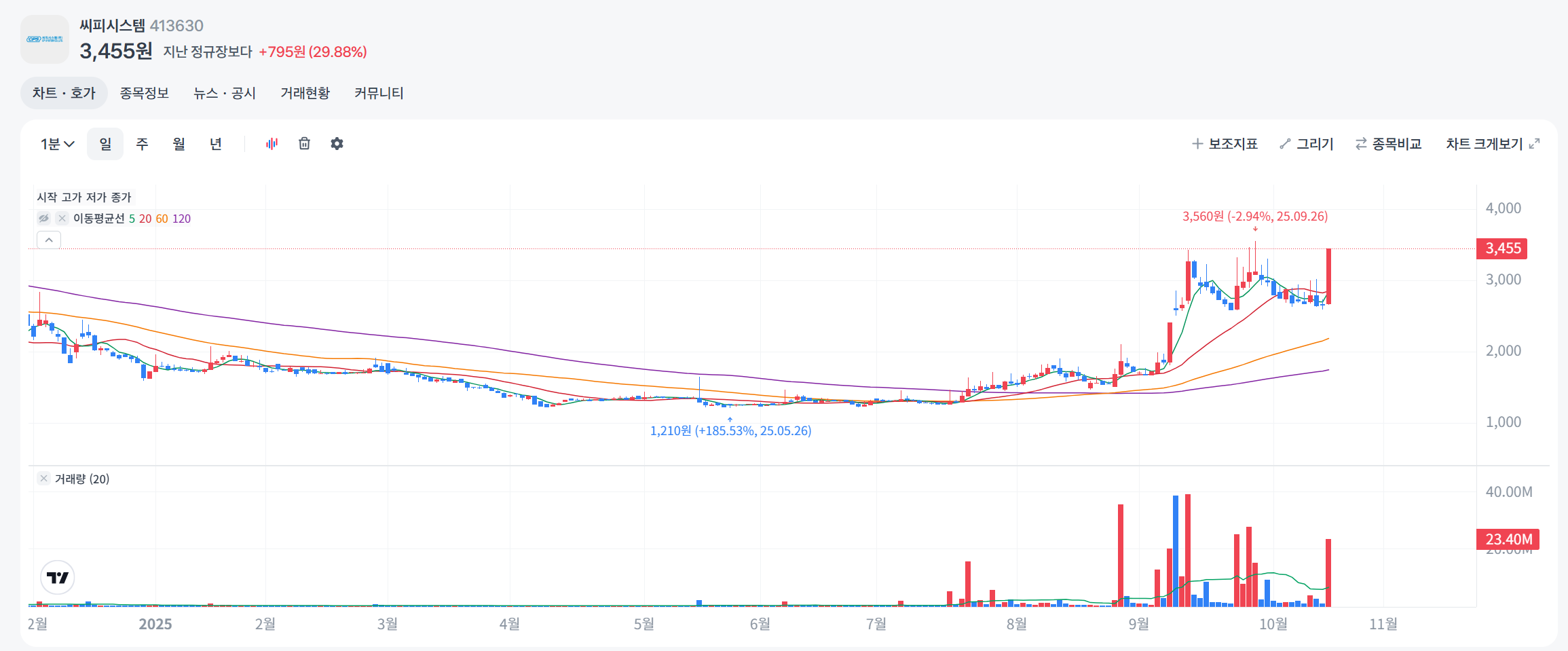Click the 씨피시스템 company logo
The height and width of the screenshot is (651, 1568).
coord(45,39)
